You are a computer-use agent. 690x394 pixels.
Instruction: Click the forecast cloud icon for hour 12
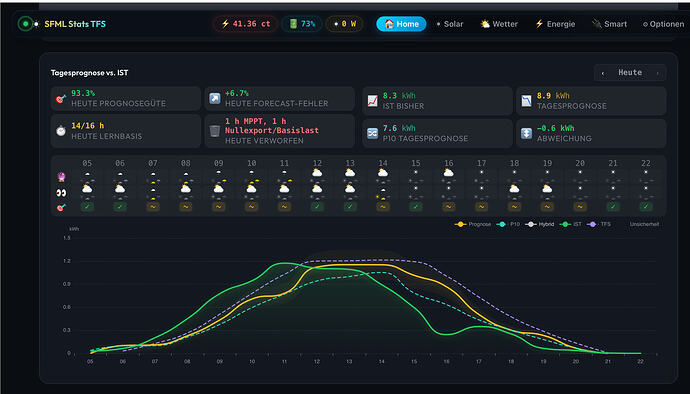point(317,173)
